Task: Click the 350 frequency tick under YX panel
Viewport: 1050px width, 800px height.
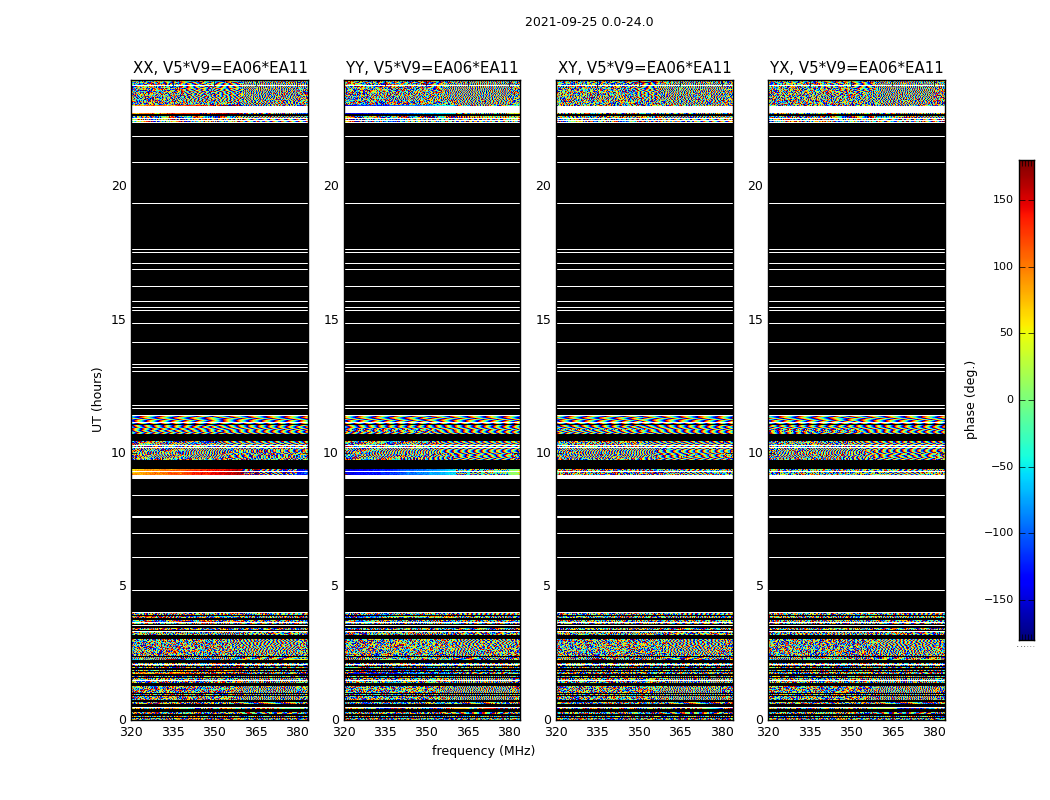Action: point(851,732)
